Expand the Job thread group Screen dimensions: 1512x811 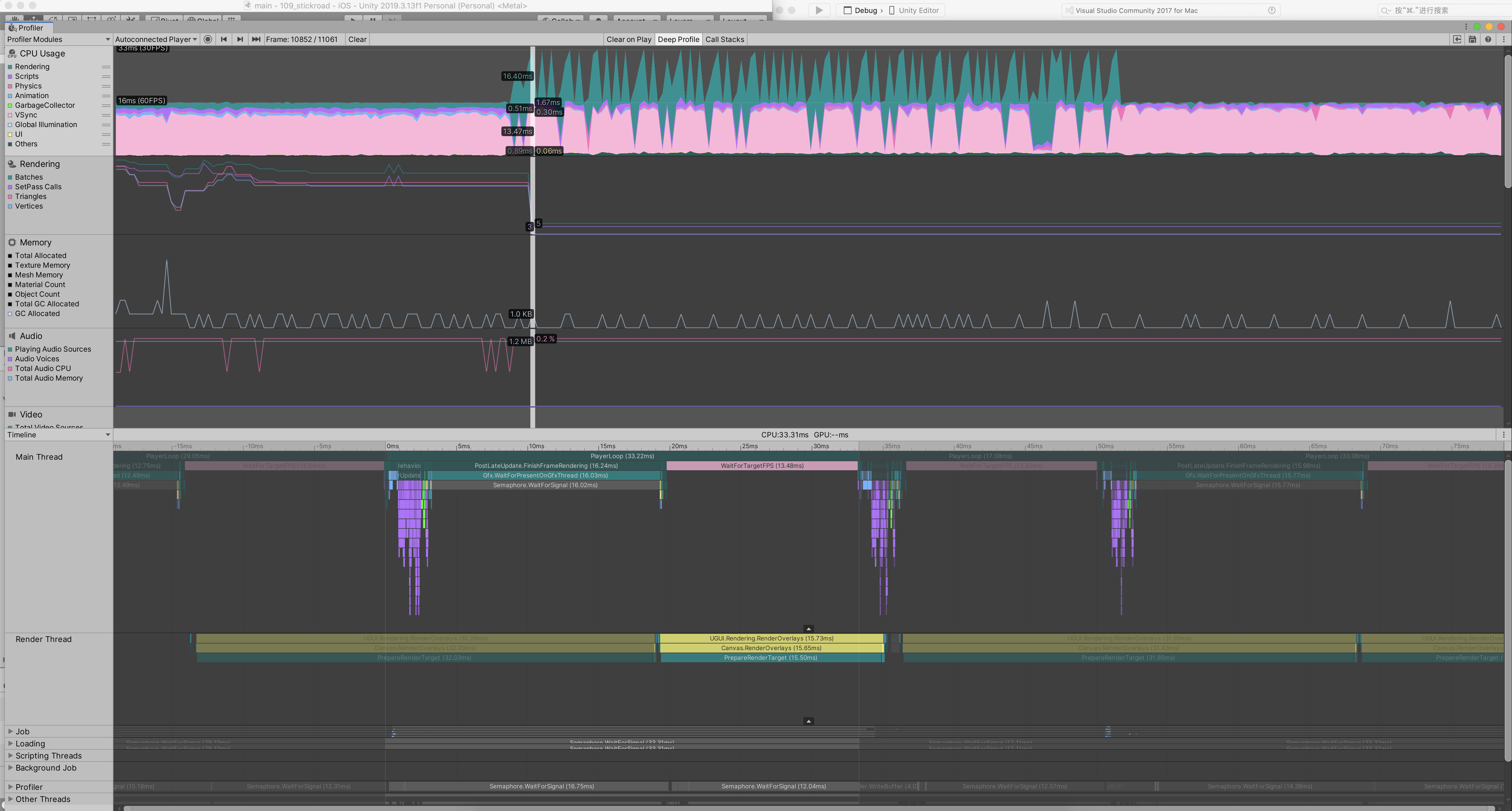click(10, 731)
